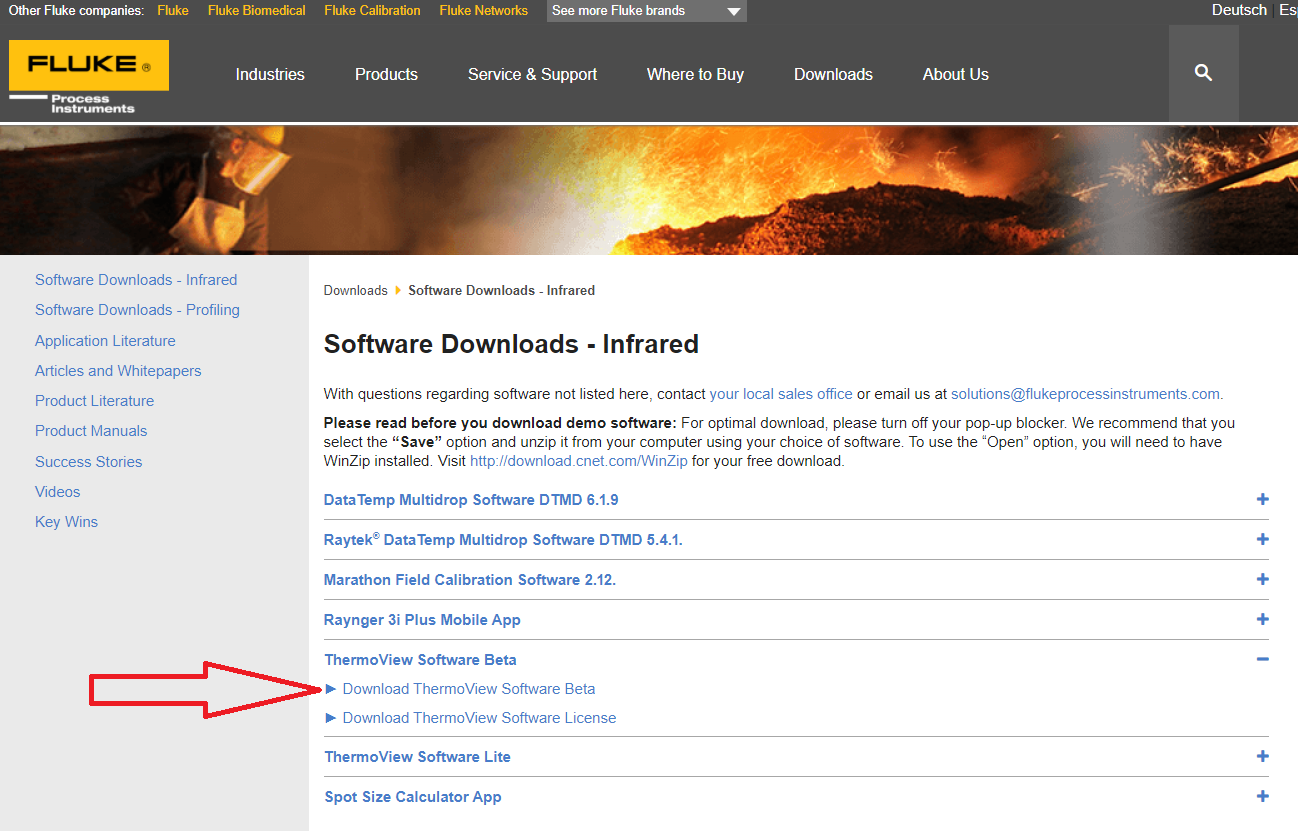Open Key Wins in sidebar
This screenshot has width=1298, height=833.
(66, 522)
